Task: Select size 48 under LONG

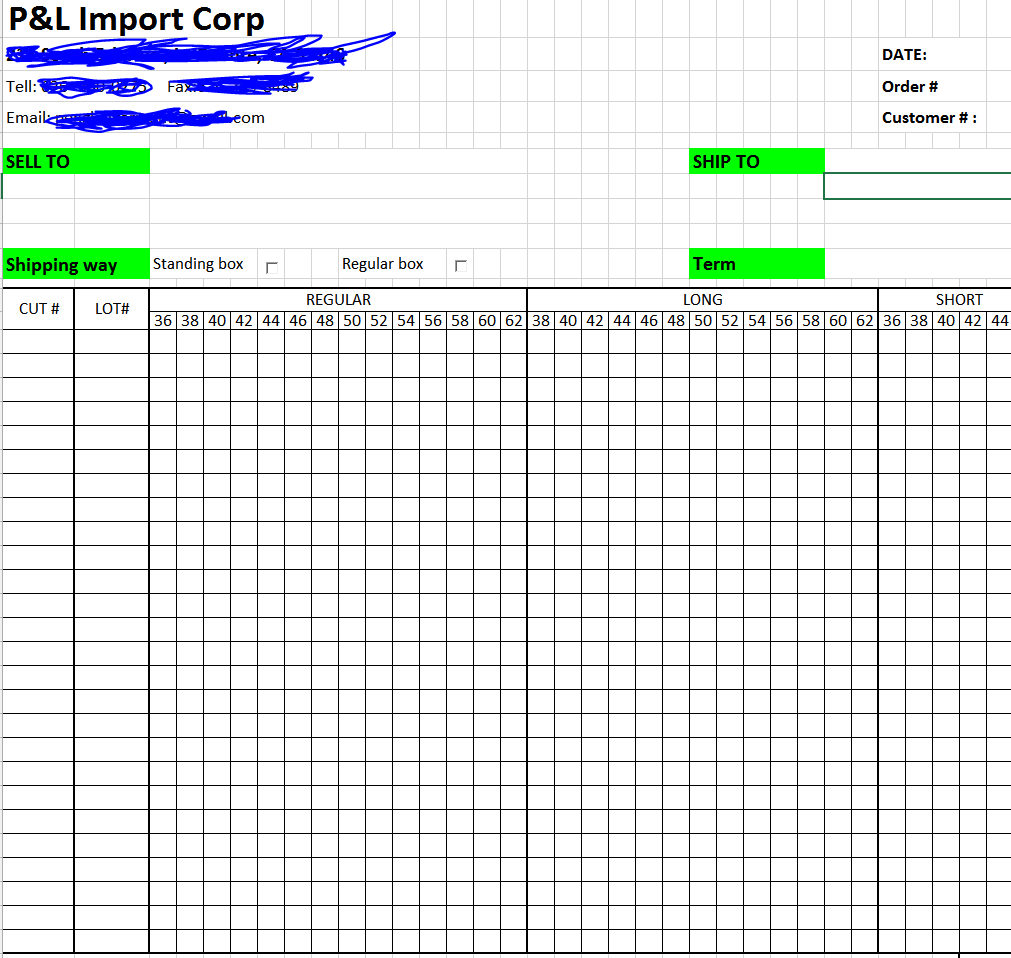Action: pos(676,320)
